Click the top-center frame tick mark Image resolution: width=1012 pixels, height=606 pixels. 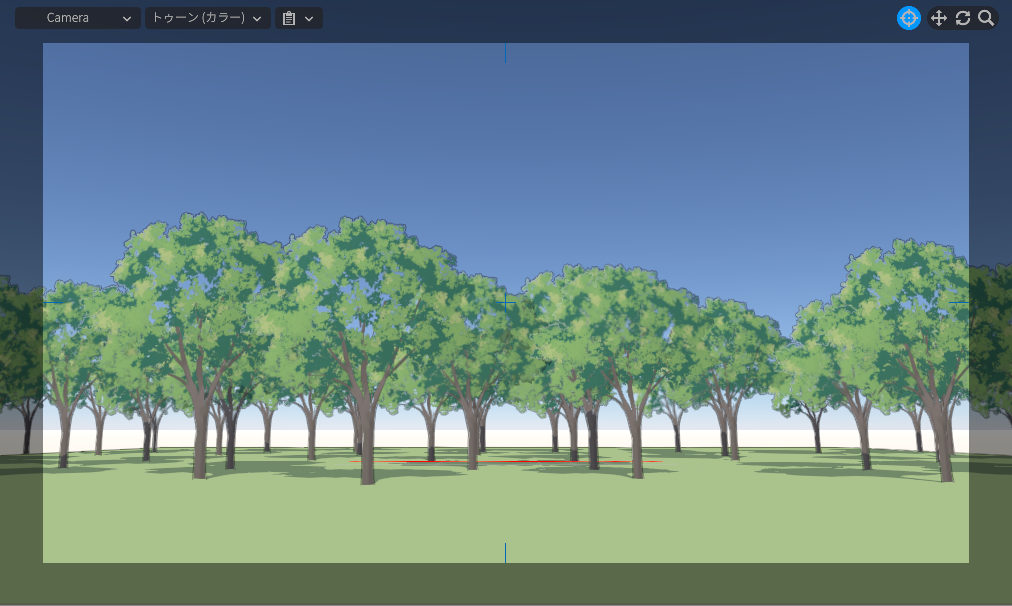click(x=505, y=53)
